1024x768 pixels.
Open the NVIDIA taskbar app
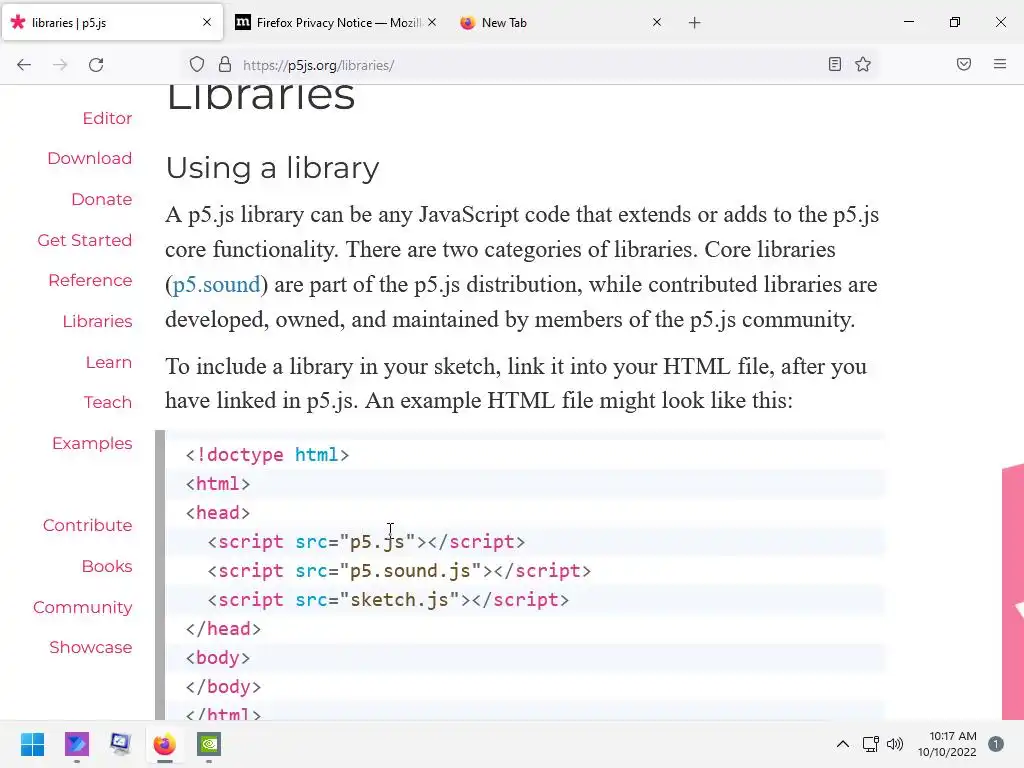click(209, 744)
